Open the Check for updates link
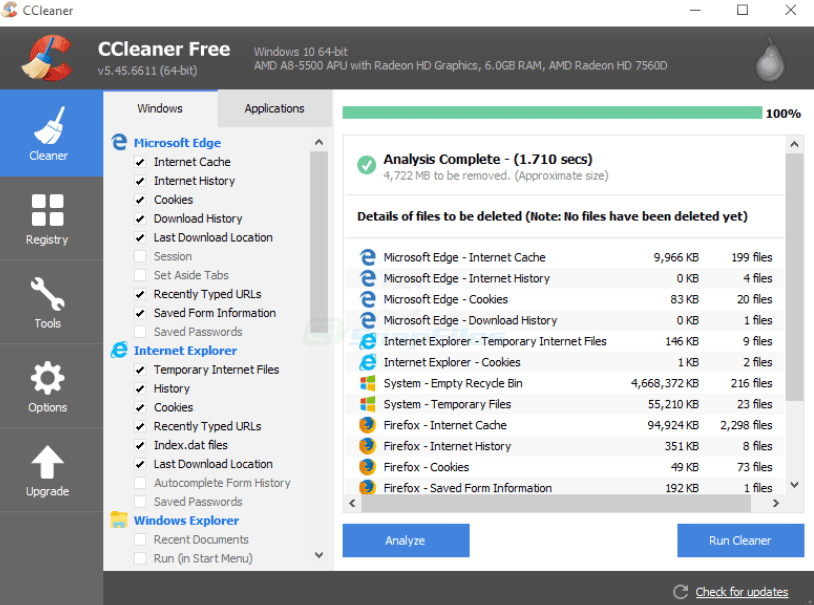Image resolution: width=814 pixels, height=605 pixels. [741, 592]
